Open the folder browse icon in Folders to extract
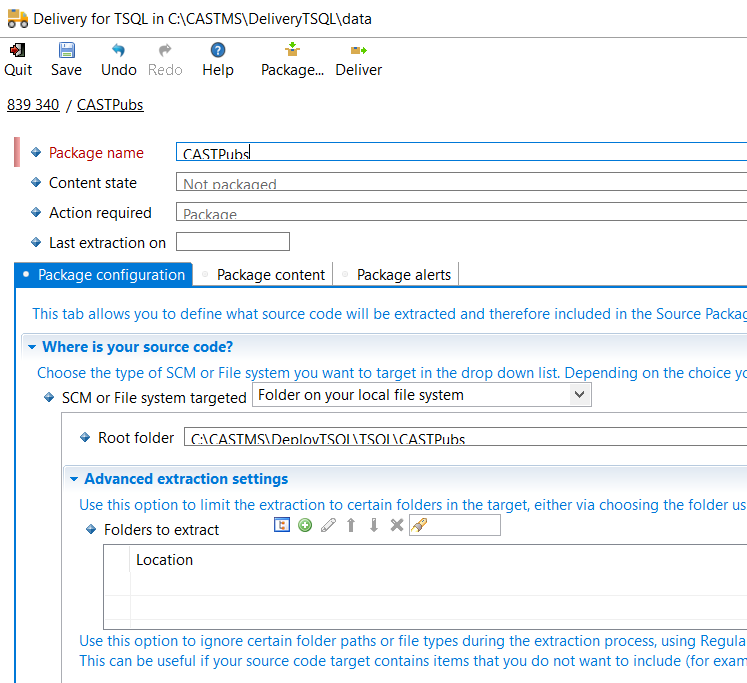The height and width of the screenshot is (683, 747). click(283, 525)
